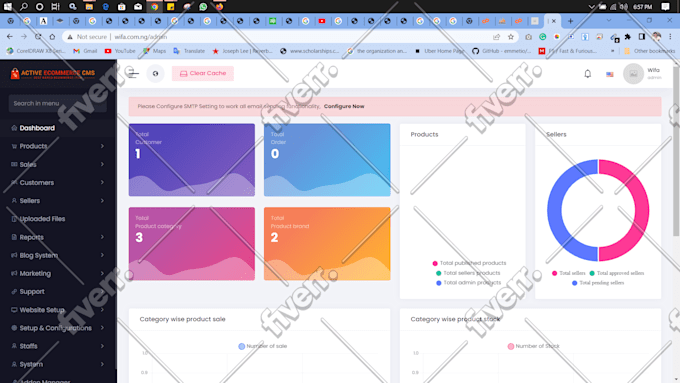Toggle Total approved sellers legend item
The height and width of the screenshot is (383, 680).
click(617, 273)
